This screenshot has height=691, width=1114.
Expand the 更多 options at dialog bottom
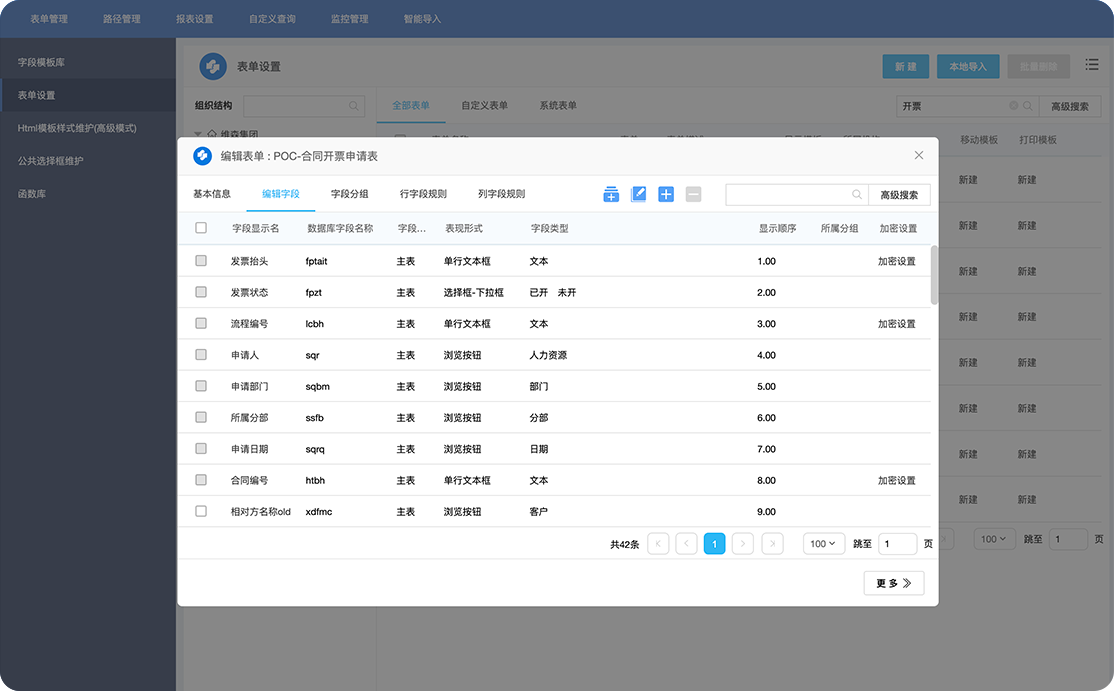click(893, 583)
